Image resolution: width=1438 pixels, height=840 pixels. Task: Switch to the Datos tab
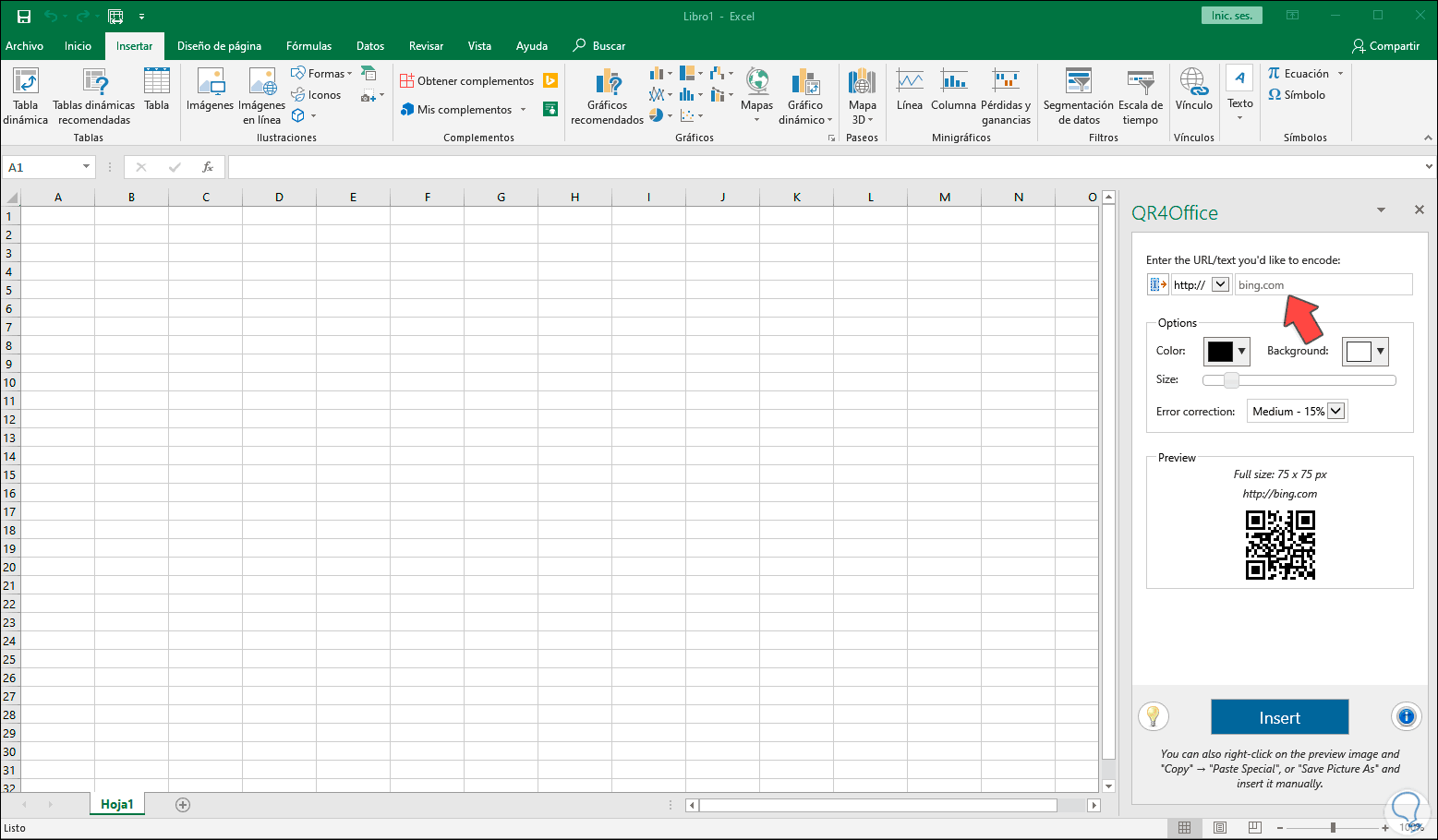click(x=370, y=46)
